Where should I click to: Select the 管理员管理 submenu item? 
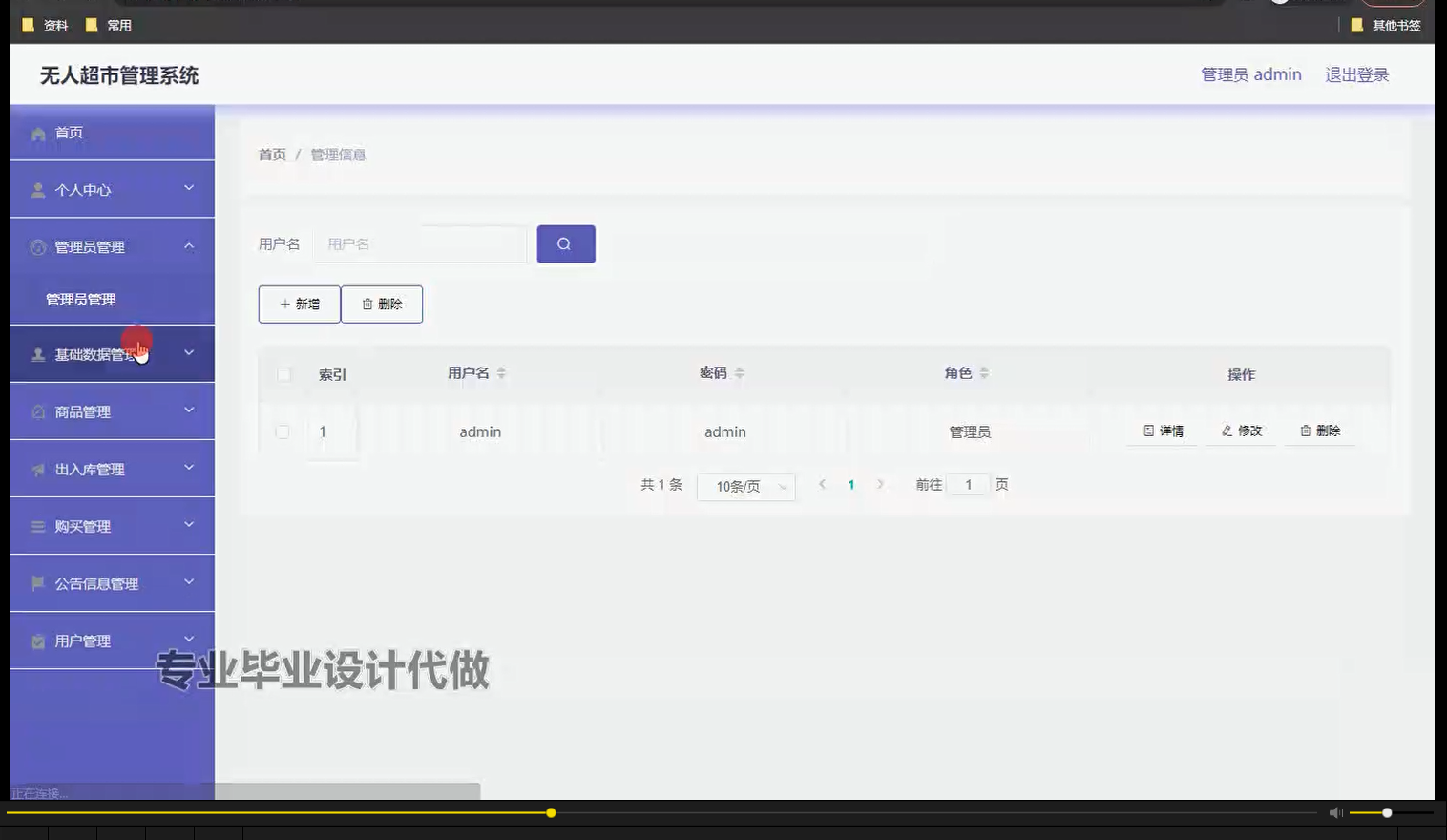coord(78,299)
